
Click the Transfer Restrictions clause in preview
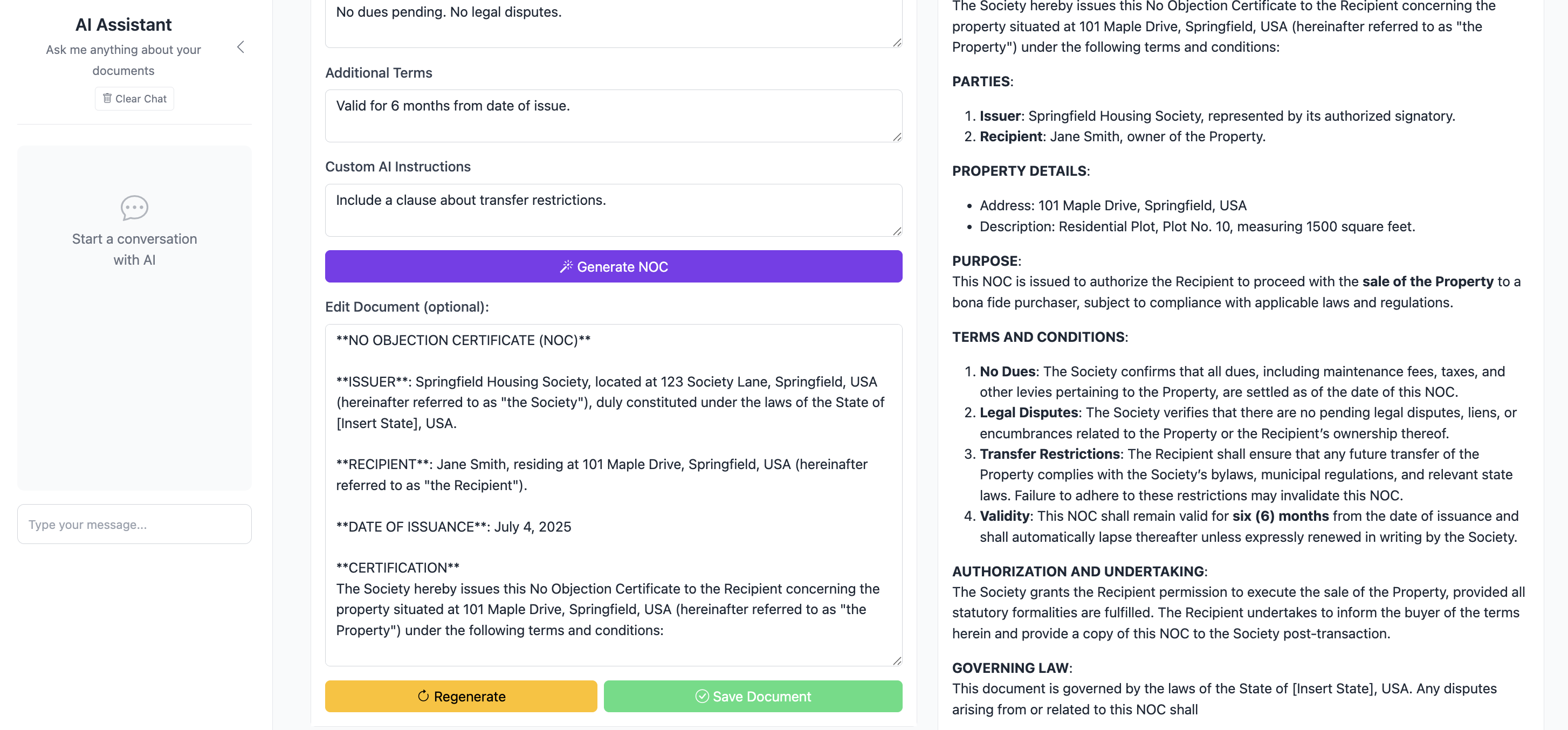[x=1246, y=474]
